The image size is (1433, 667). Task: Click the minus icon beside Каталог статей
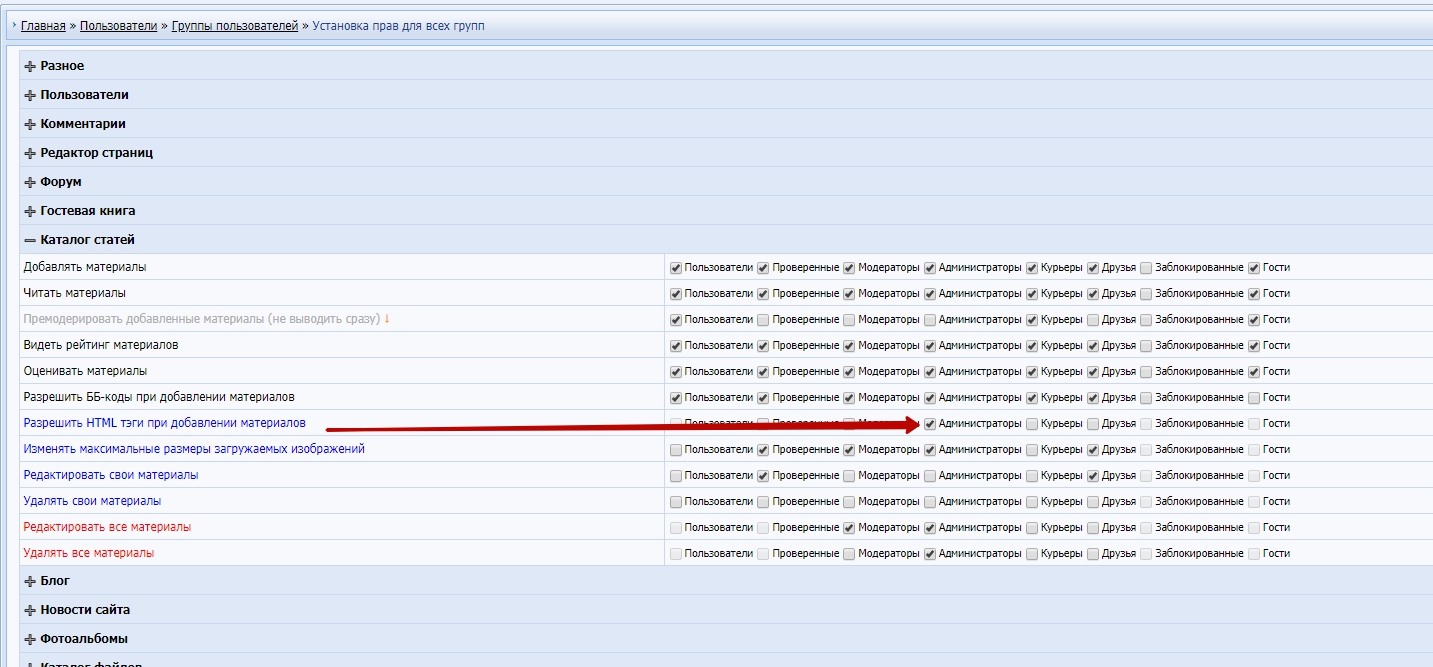[30, 240]
